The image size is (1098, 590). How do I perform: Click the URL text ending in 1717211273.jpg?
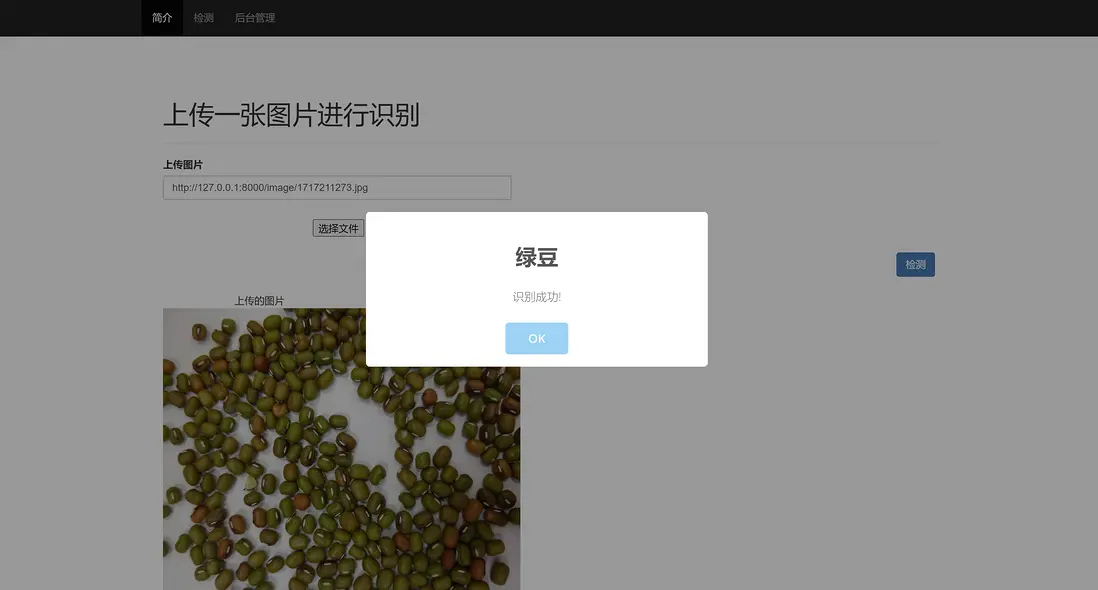coord(269,187)
